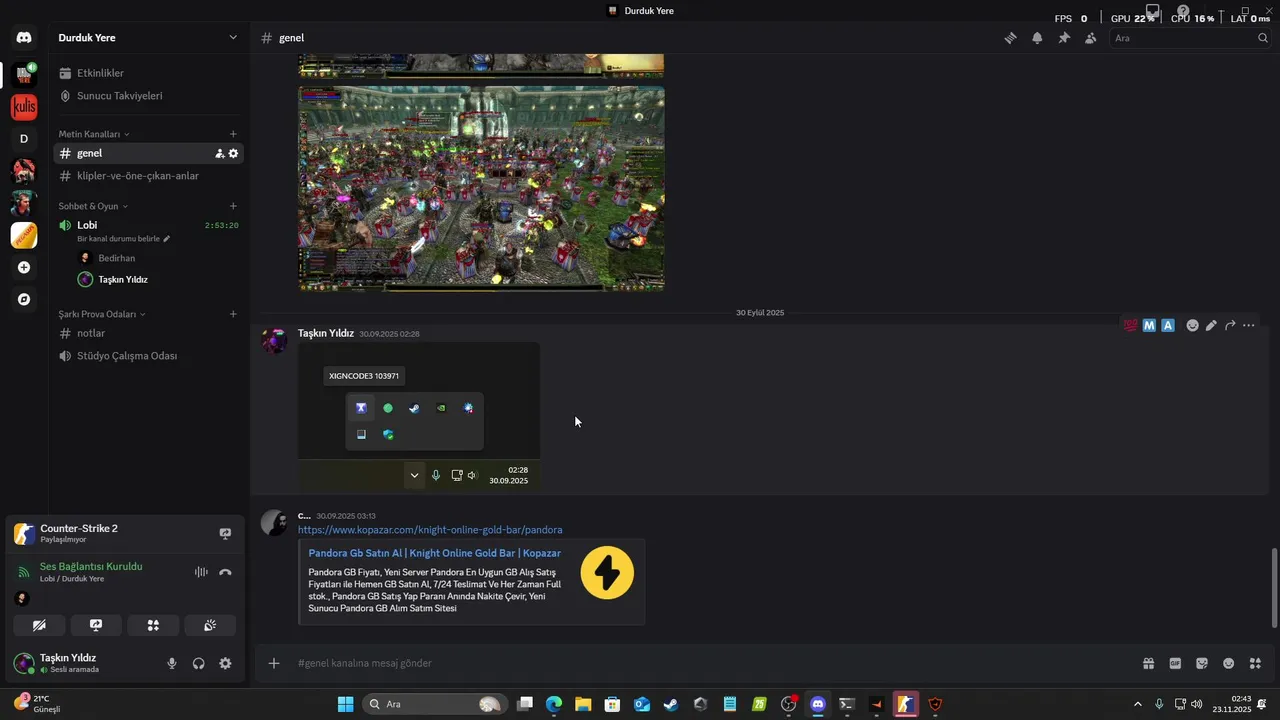Set channel status 'Bir kanal durumu belirle'

click(124, 239)
